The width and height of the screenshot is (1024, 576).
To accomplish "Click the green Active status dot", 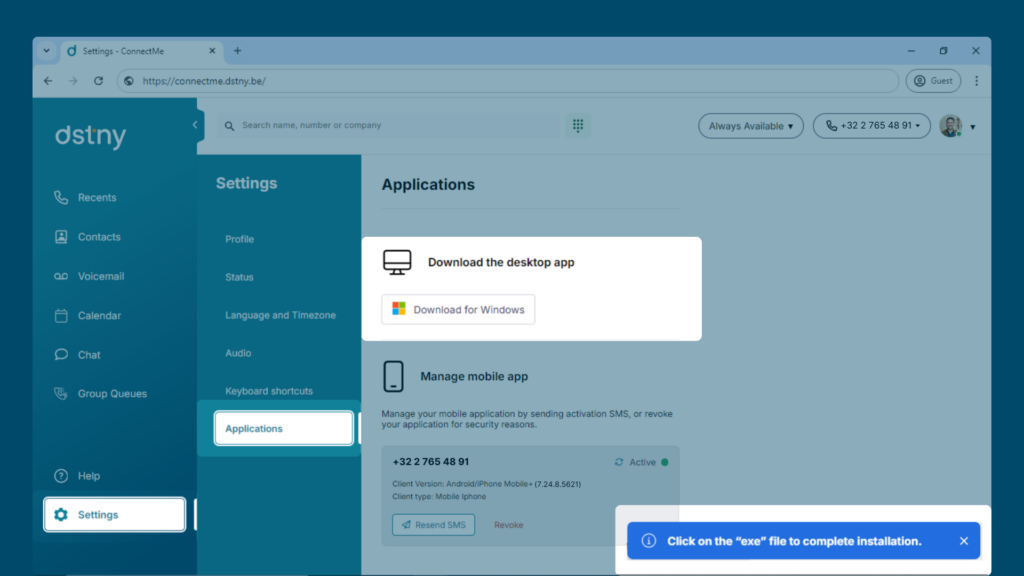I will 665,462.
